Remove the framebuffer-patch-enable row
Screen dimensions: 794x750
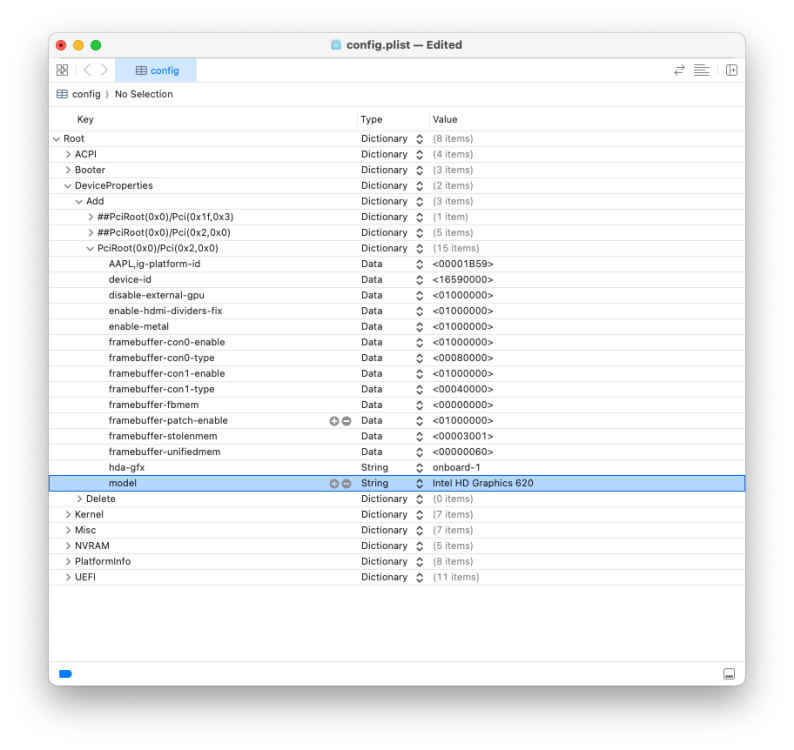tap(346, 421)
